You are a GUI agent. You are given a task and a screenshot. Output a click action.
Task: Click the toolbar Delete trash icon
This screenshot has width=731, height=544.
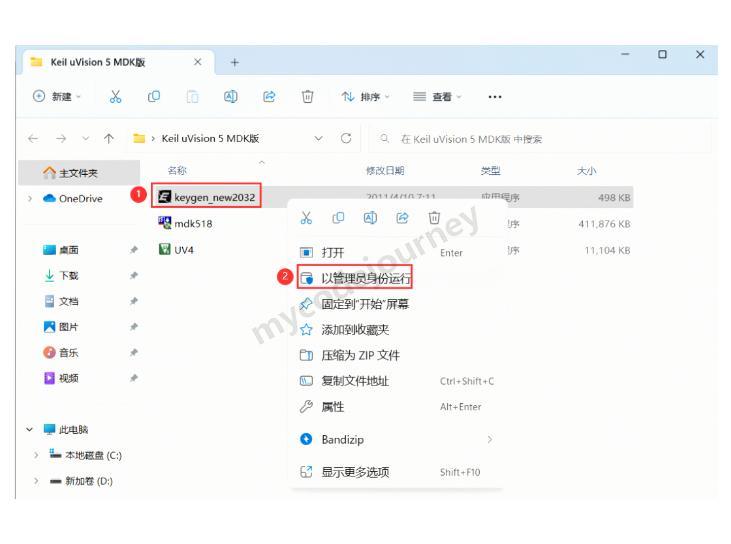pos(307,96)
